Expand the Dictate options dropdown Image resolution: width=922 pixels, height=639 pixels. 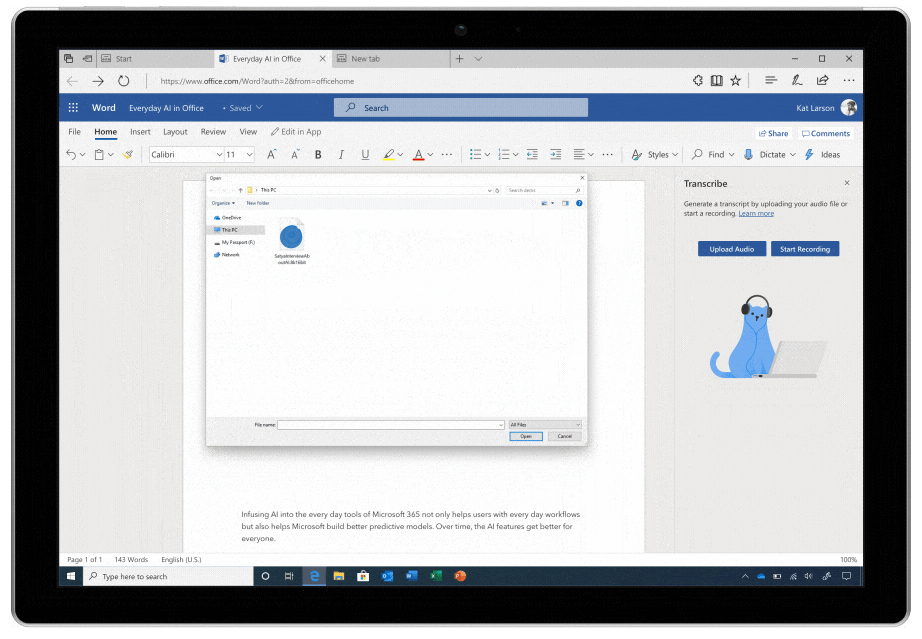pos(793,155)
